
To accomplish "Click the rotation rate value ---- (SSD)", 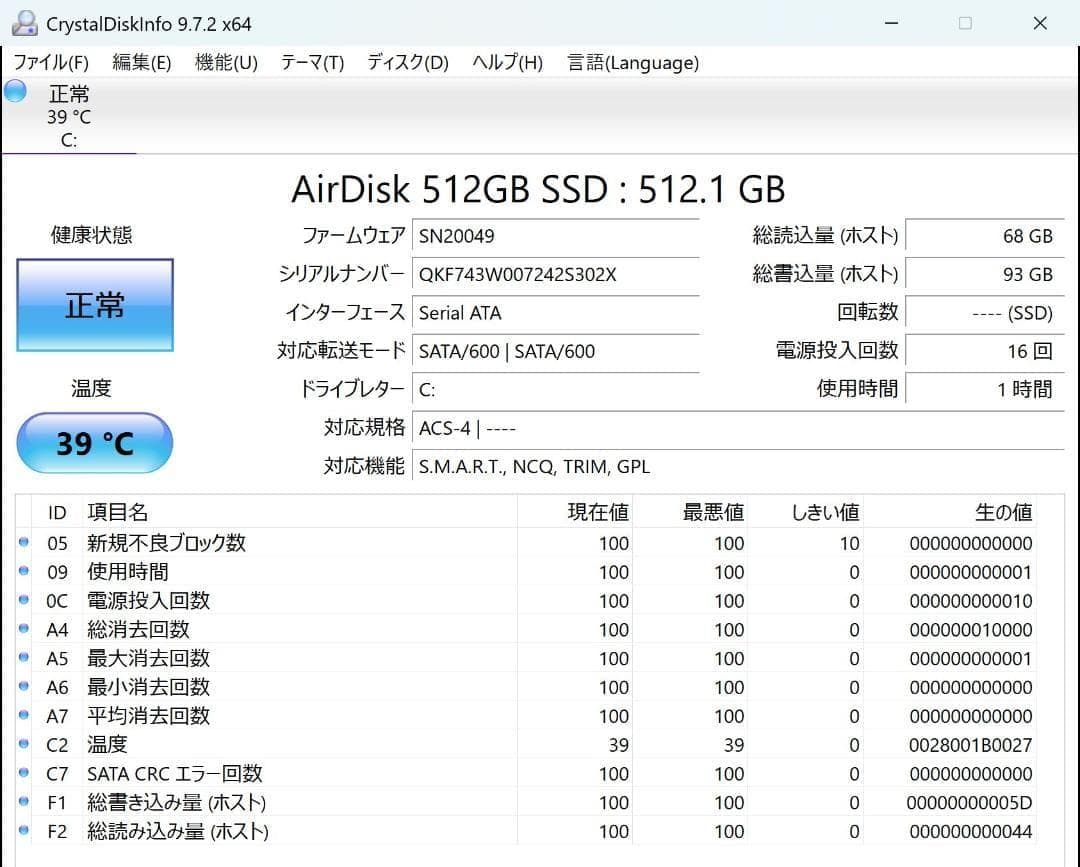I will point(985,313).
